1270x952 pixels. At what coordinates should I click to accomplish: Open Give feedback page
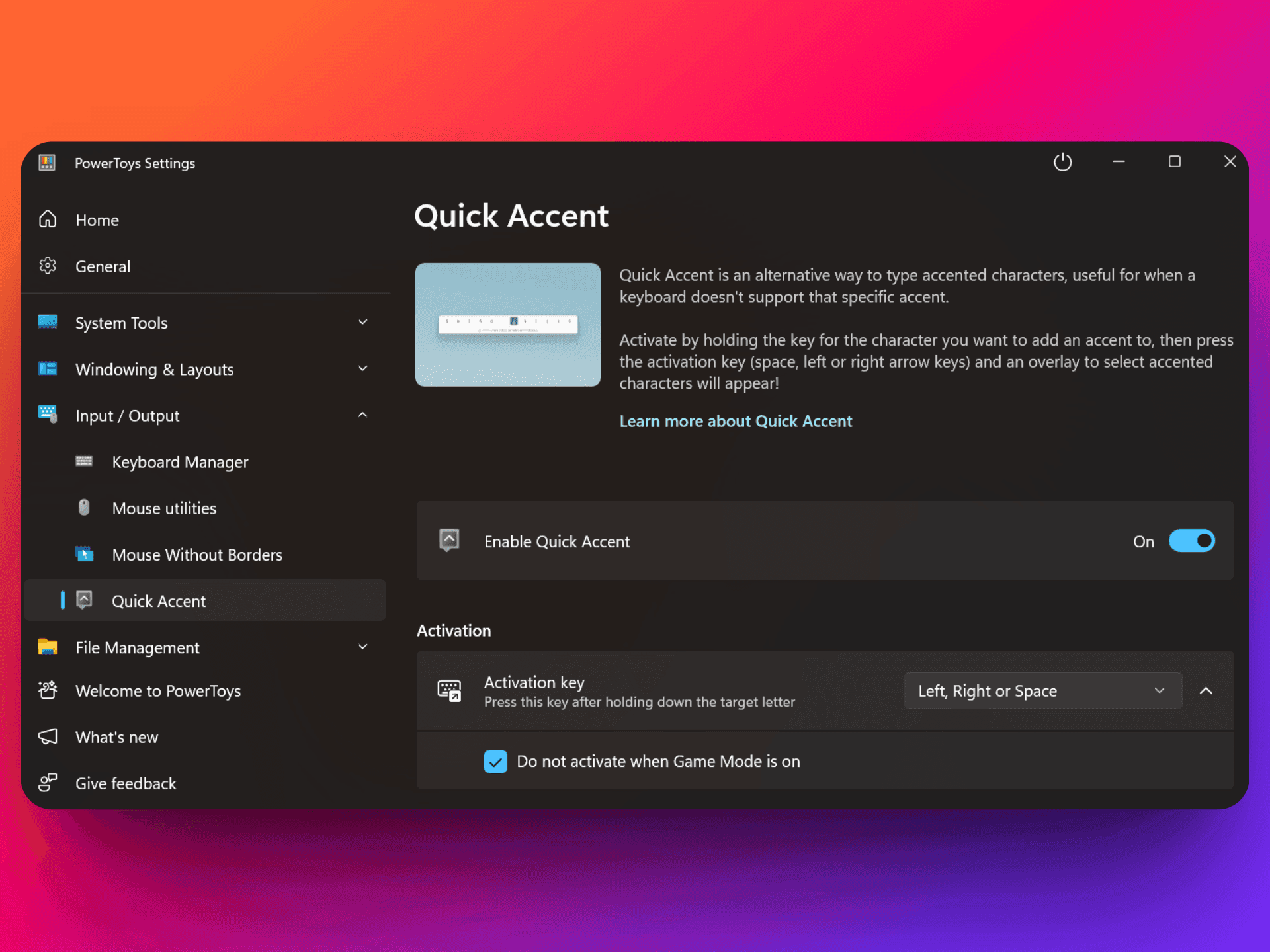205,783
